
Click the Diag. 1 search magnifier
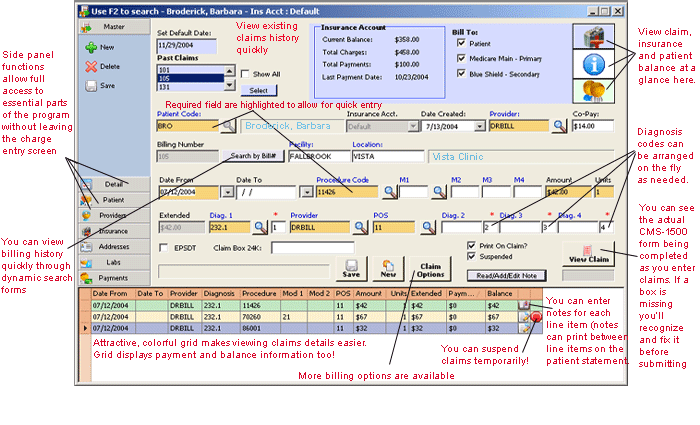(261, 228)
